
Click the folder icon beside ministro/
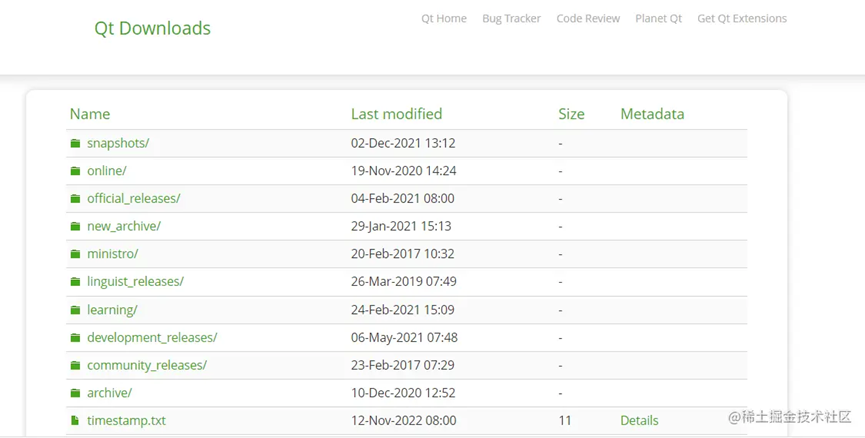click(x=75, y=254)
